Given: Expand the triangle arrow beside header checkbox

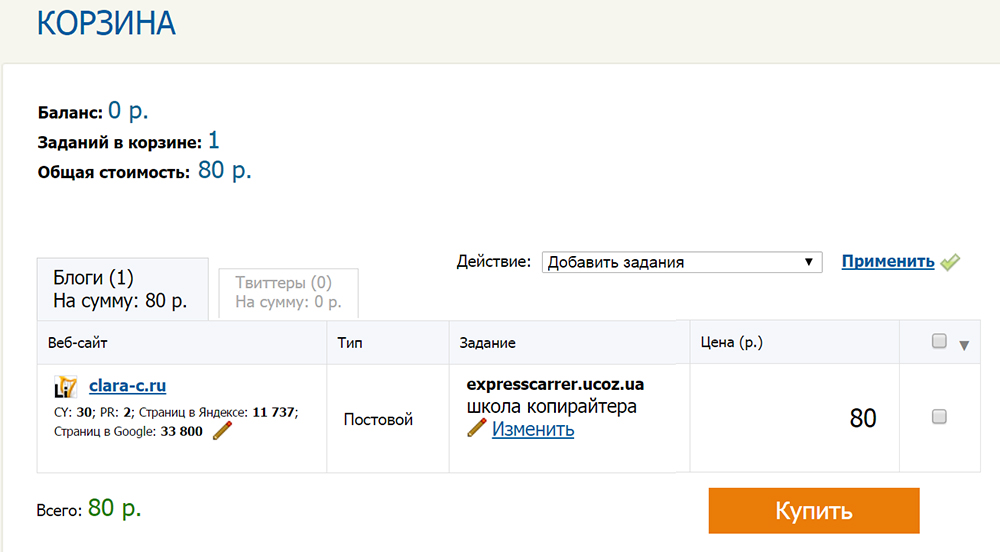Looking at the screenshot, I should pos(964,345).
